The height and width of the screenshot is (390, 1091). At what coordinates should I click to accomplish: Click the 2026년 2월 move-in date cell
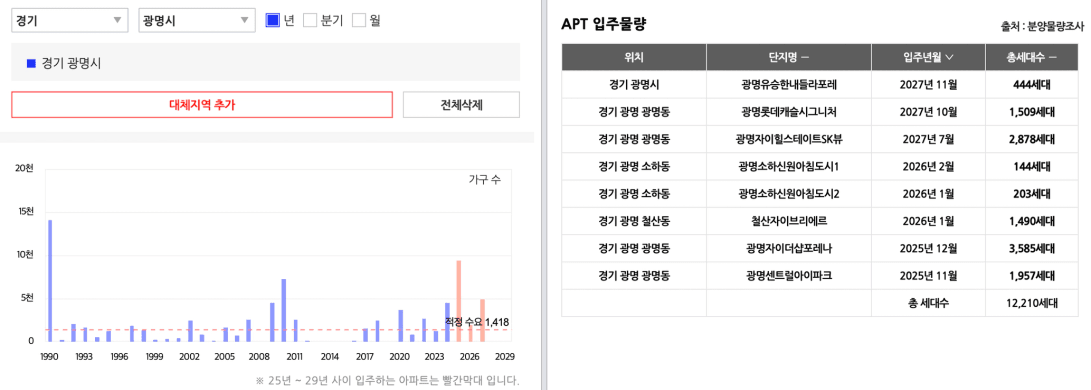[928, 167]
